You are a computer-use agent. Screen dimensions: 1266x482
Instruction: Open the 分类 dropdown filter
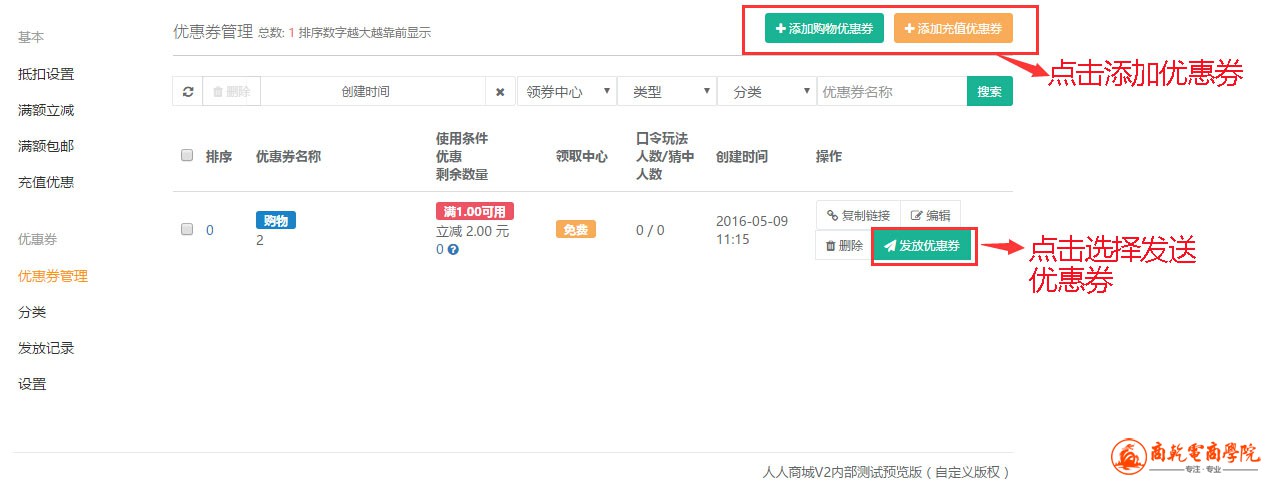[766, 92]
